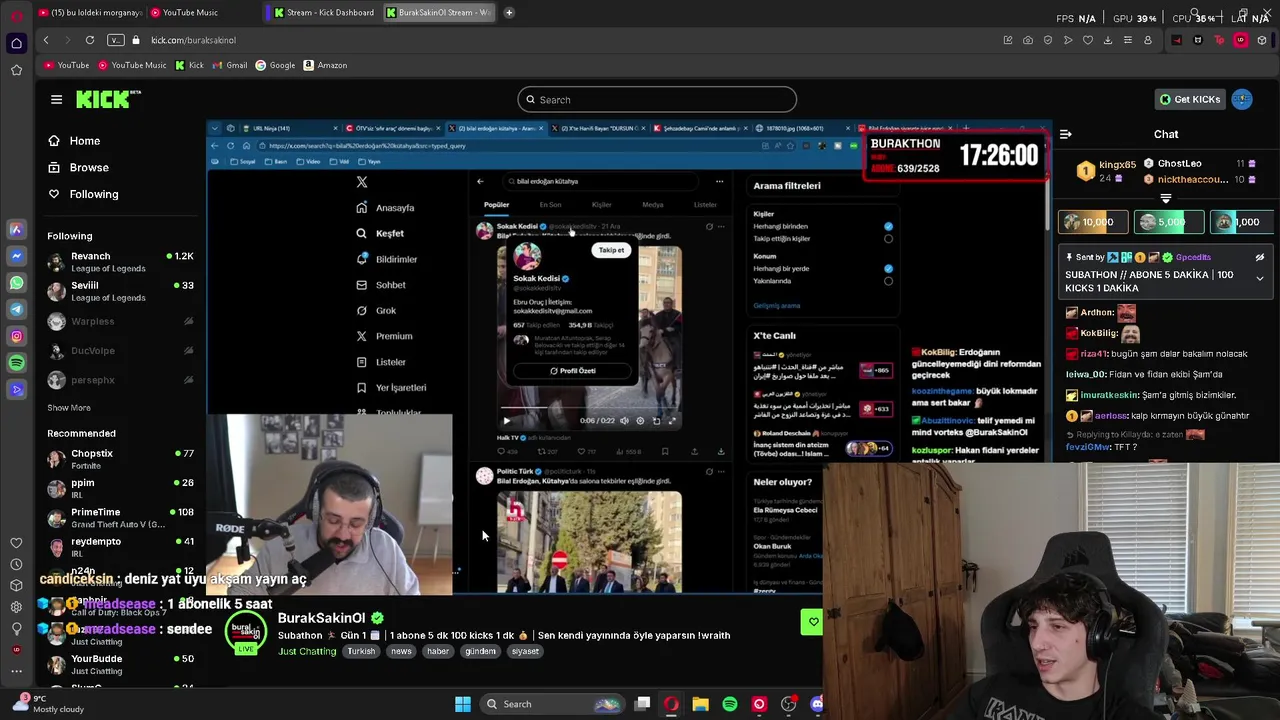Open Windows Start menu
This screenshot has width=1280, height=720.
coord(462,704)
